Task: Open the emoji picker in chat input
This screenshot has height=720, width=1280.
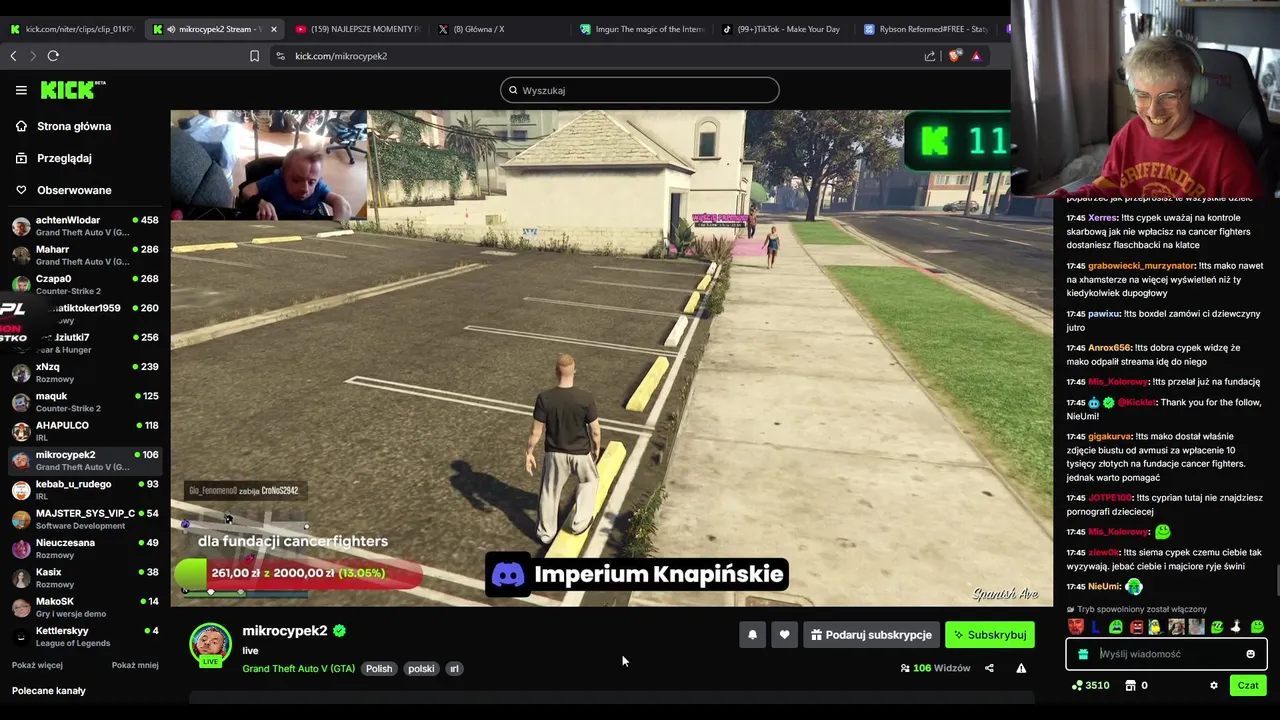Action: coord(1250,654)
